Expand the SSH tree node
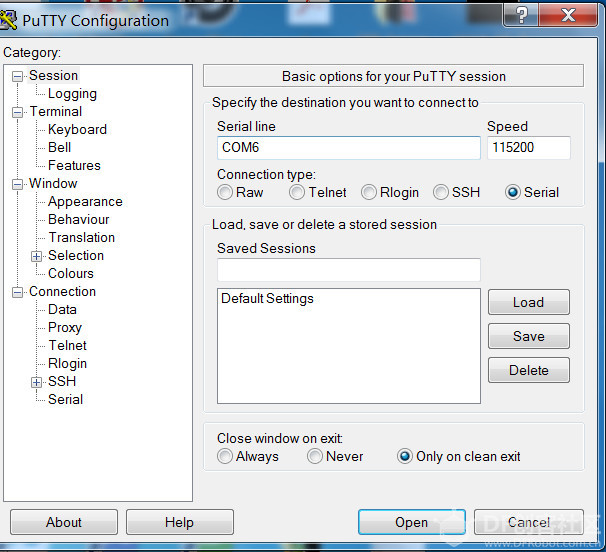Screen dimensions: 606x552 point(36,382)
